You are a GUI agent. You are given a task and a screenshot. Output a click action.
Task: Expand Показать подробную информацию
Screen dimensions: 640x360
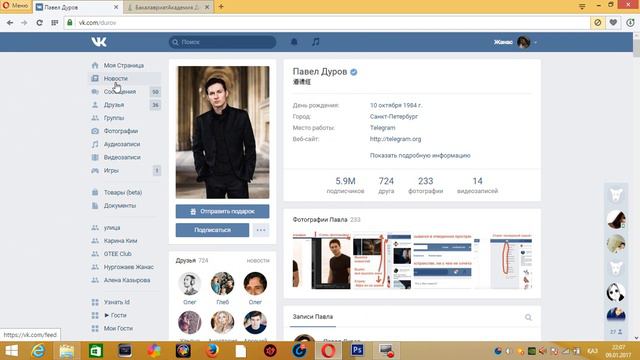coord(420,156)
